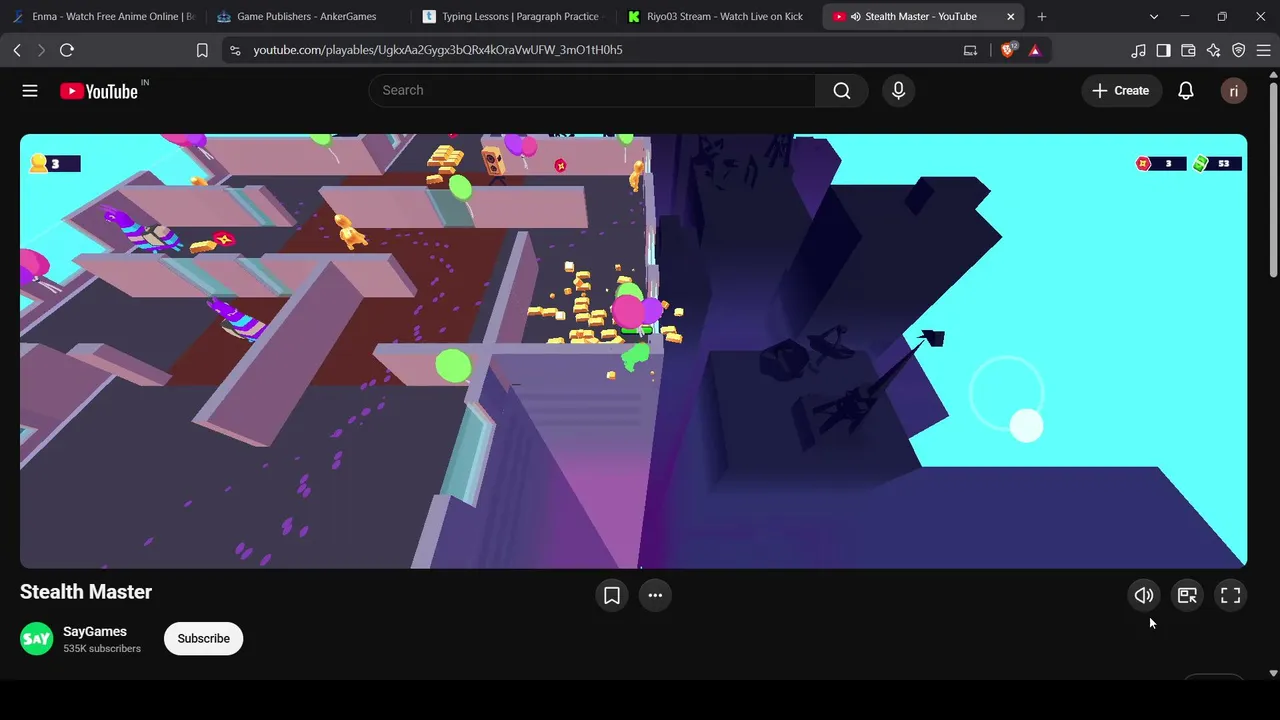Bookmark this page in the browser

coord(202,50)
